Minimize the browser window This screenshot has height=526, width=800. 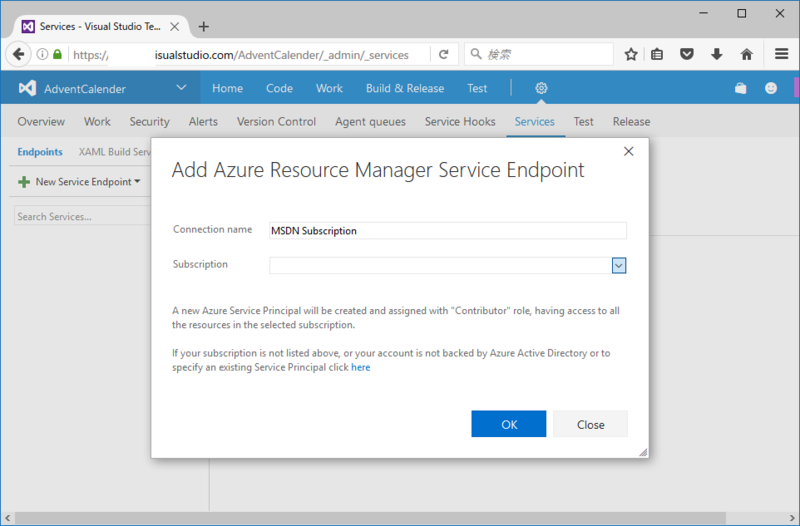pos(704,14)
